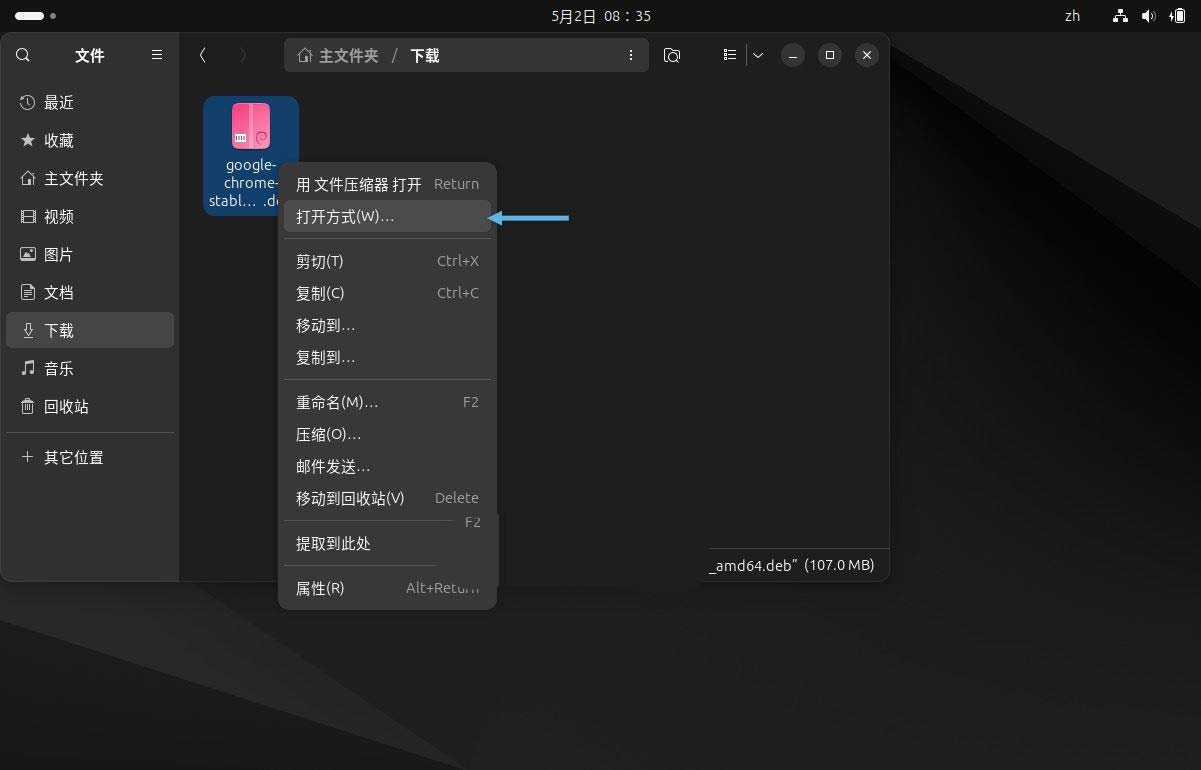Open the path bar three-dot menu
The height and width of the screenshot is (770, 1201).
tap(631, 55)
